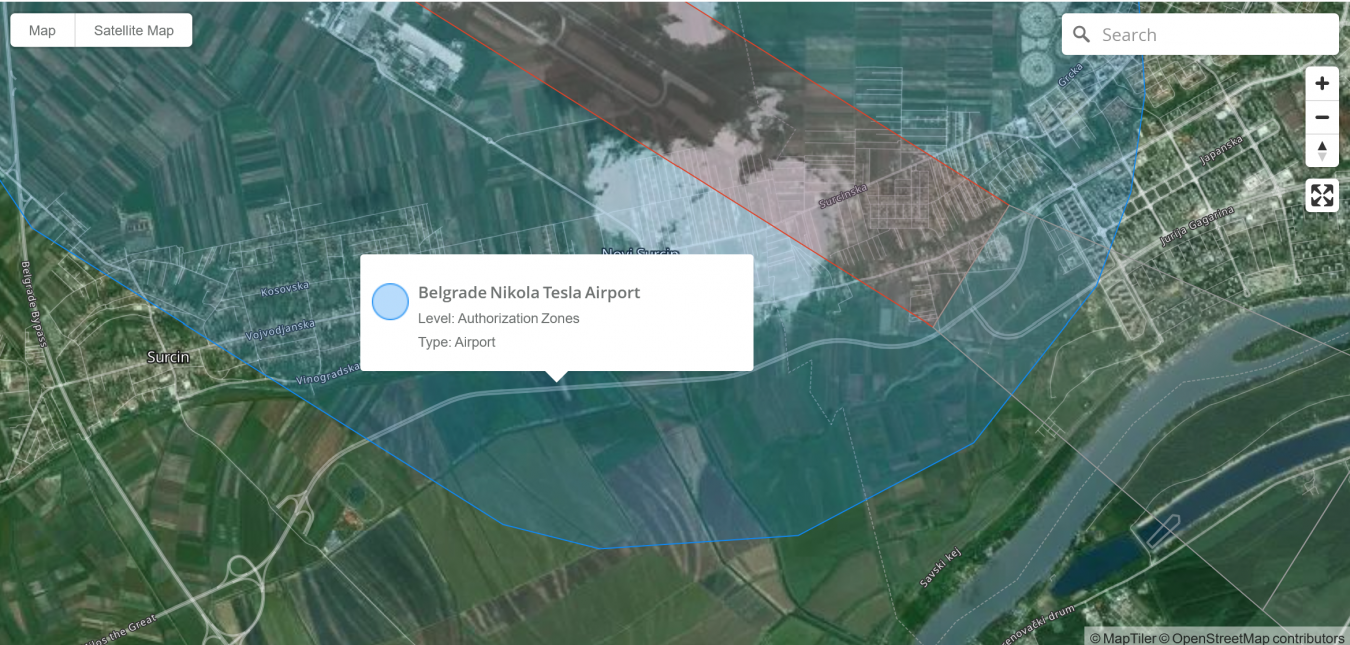Switch to the Satellite Map view
This screenshot has height=645, width=1350.
pyautogui.click(x=134, y=30)
